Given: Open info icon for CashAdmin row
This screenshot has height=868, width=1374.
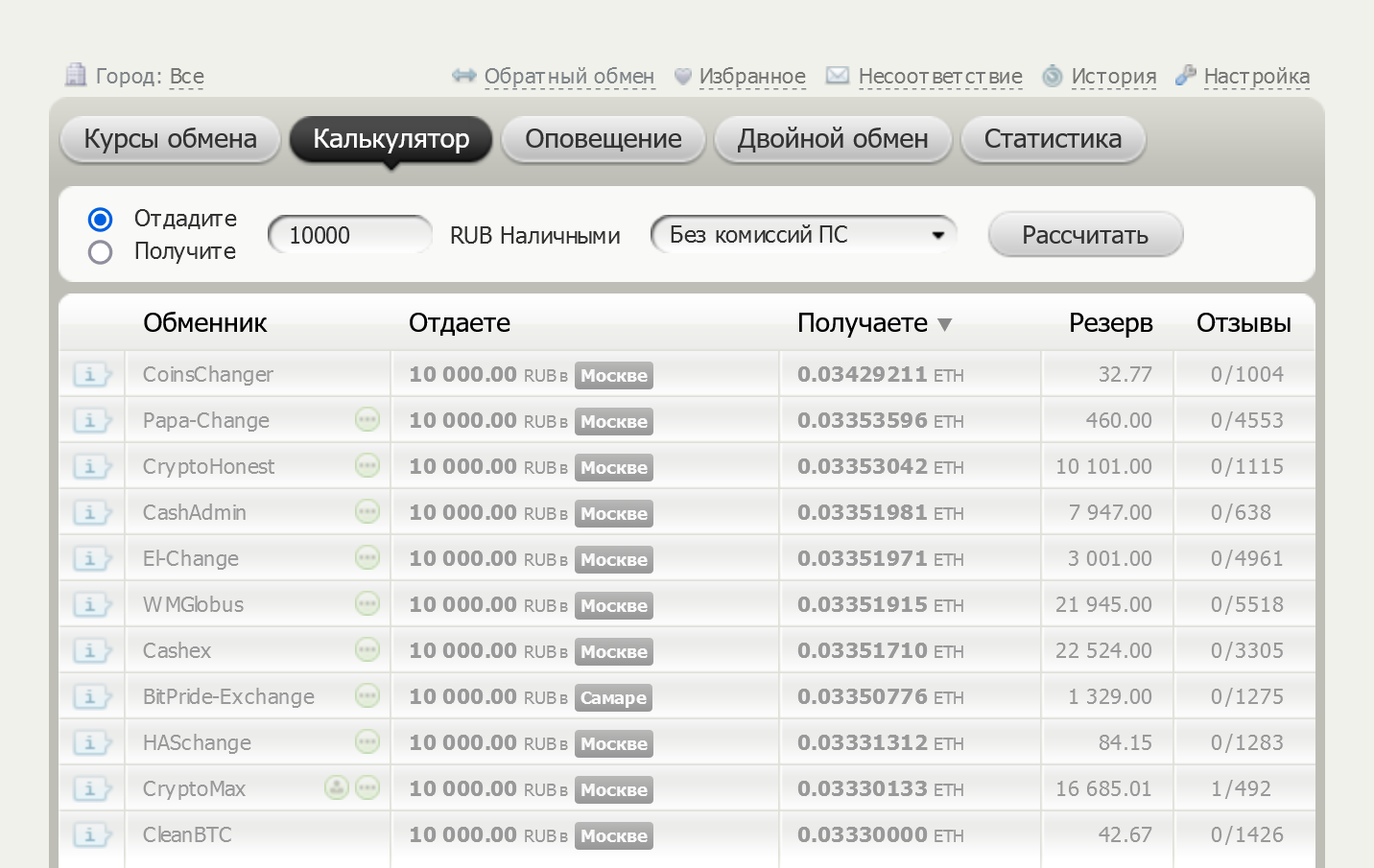Looking at the screenshot, I should pos(93,512).
